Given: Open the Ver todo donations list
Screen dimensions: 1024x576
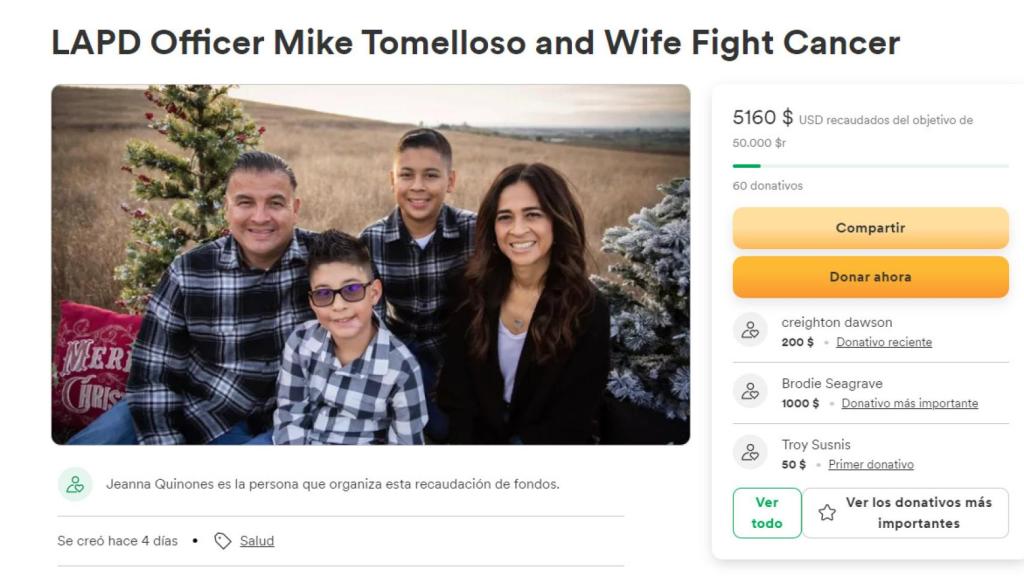Looking at the screenshot, I should pyautogui.click(x=767, y=513).
